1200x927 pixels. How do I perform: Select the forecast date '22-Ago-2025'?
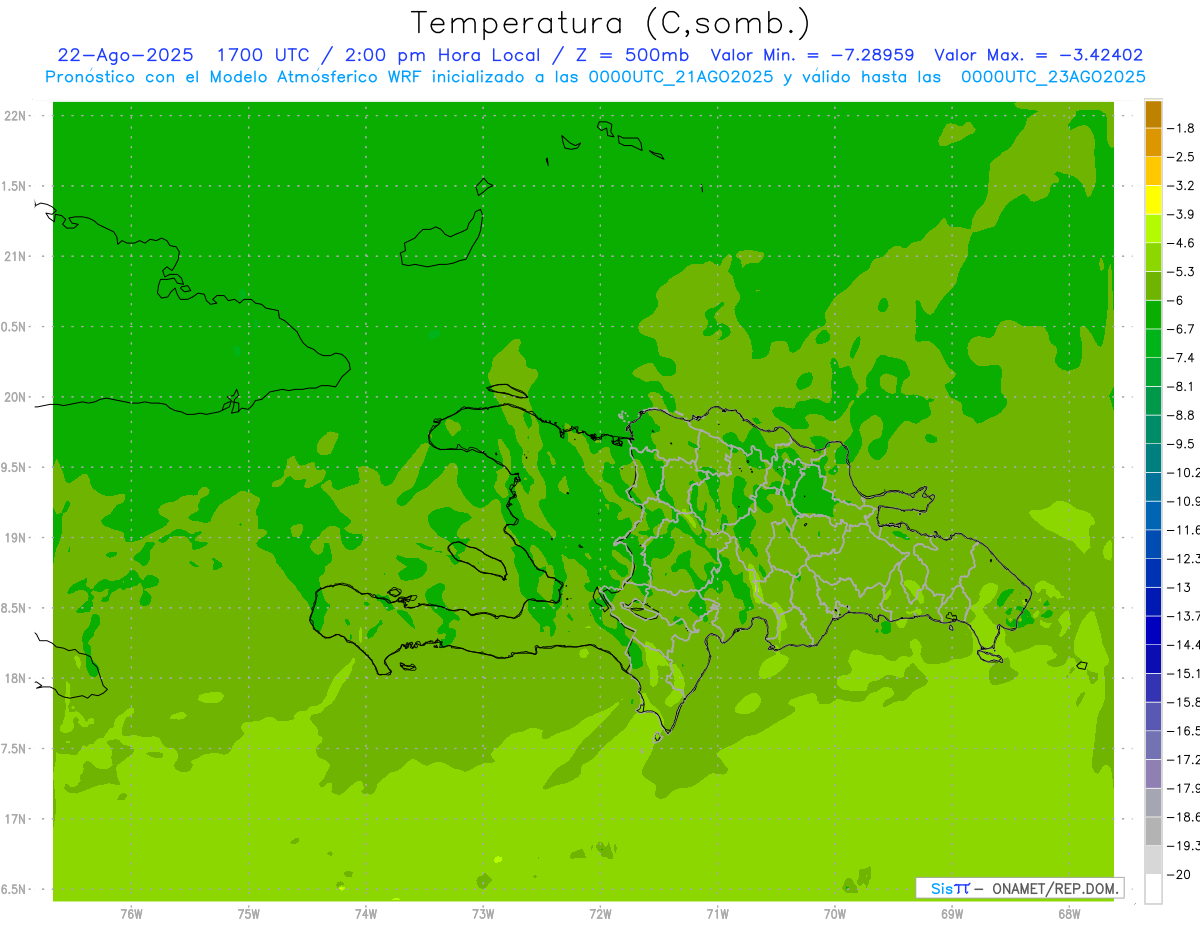coord(124,55)
